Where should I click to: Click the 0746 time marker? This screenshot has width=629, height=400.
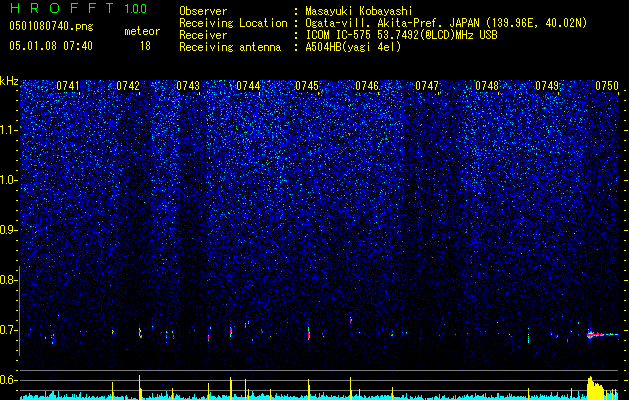point(367,86)
